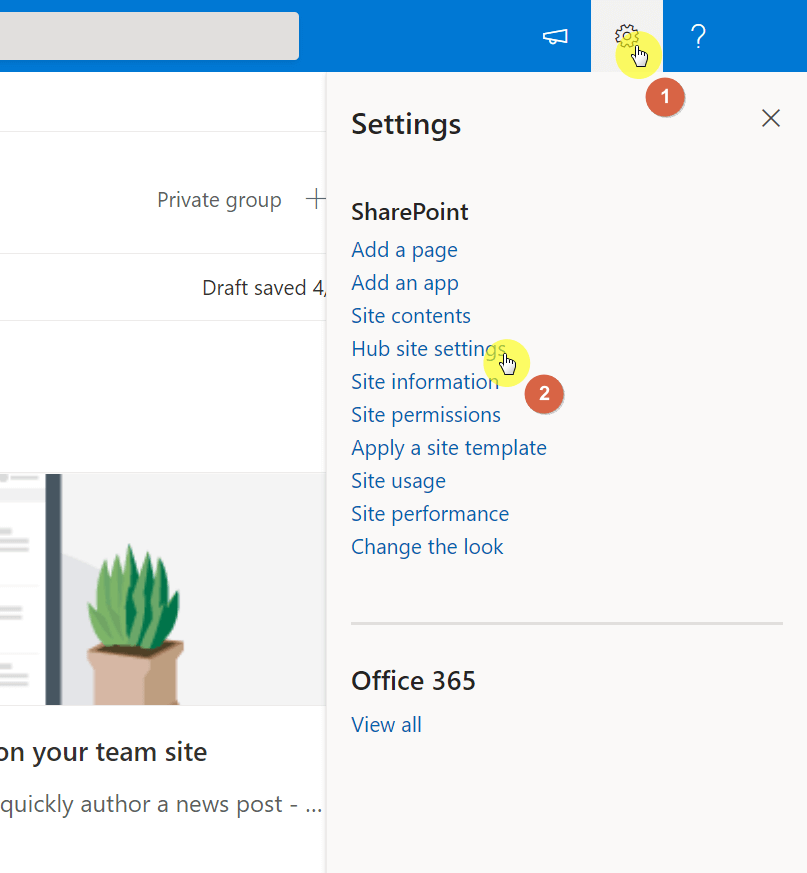Image resolution: width=807 pixels, height=873 pixels.
Task: Close the Settings panel
Action: (x=771, y=118)
